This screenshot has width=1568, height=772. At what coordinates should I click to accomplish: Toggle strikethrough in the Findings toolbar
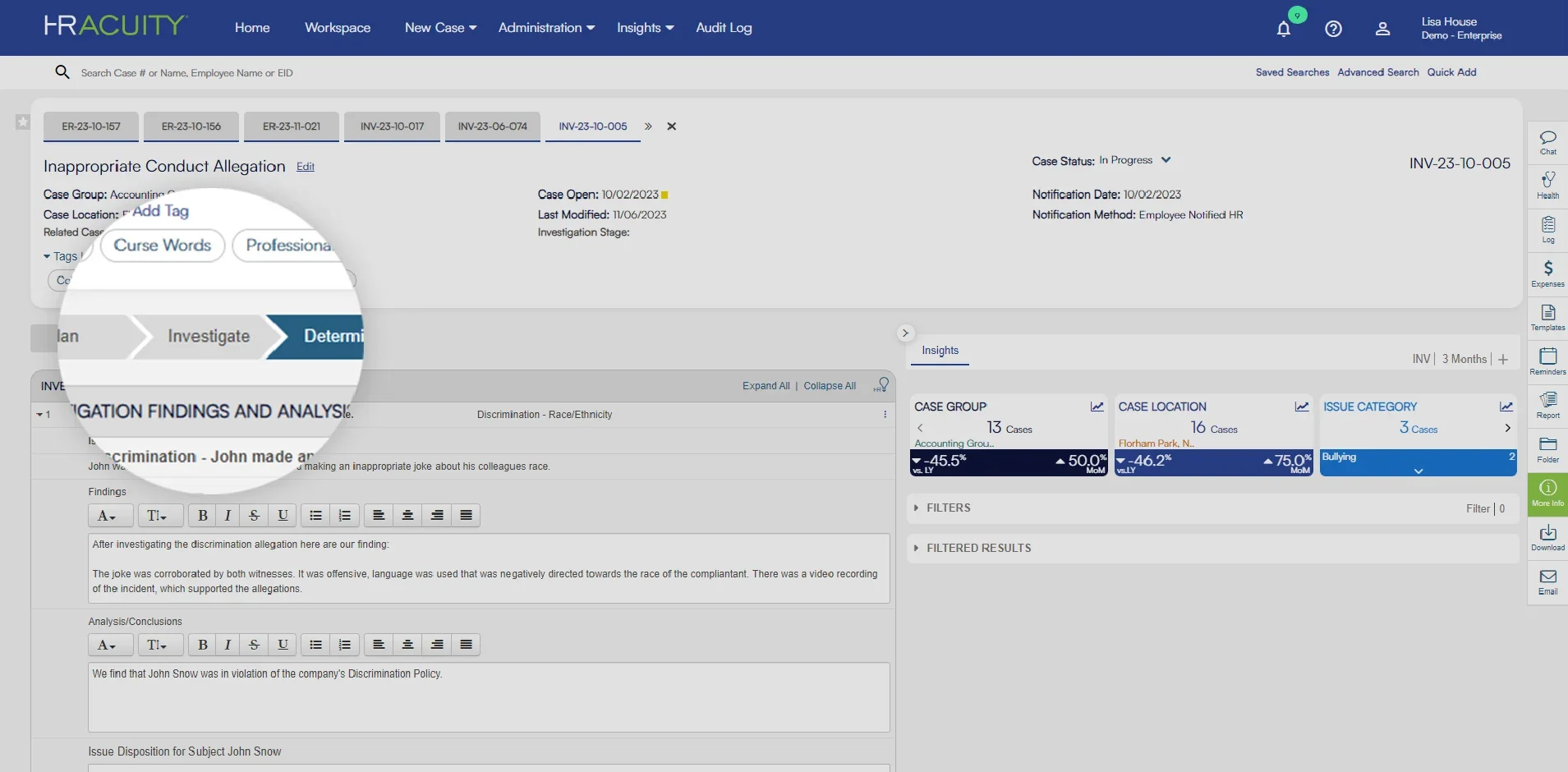255,515
